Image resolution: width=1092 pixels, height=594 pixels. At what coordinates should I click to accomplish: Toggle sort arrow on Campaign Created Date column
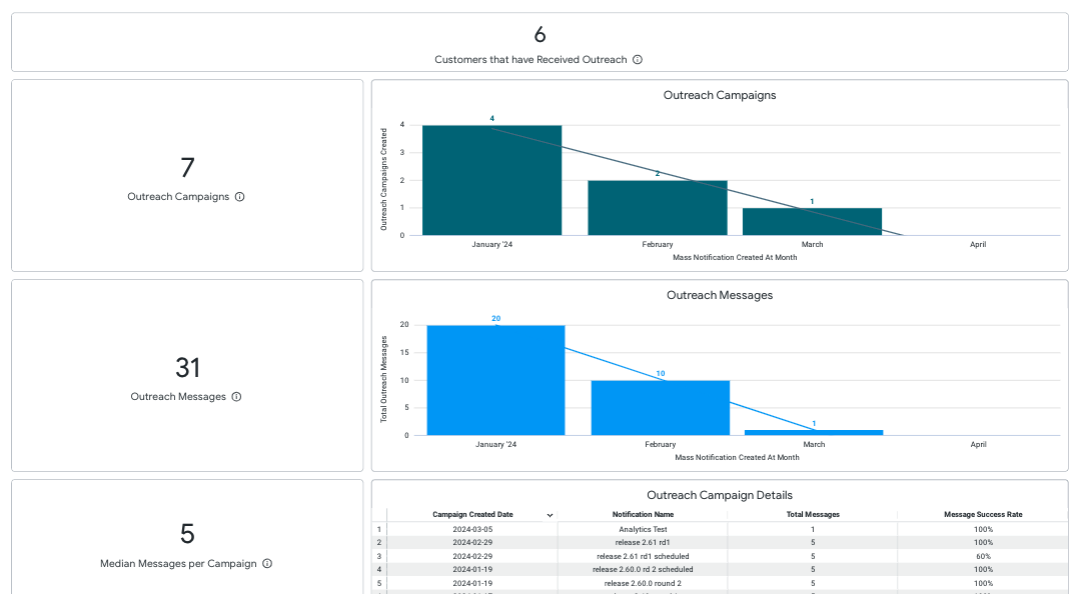[x=549, y=515]
